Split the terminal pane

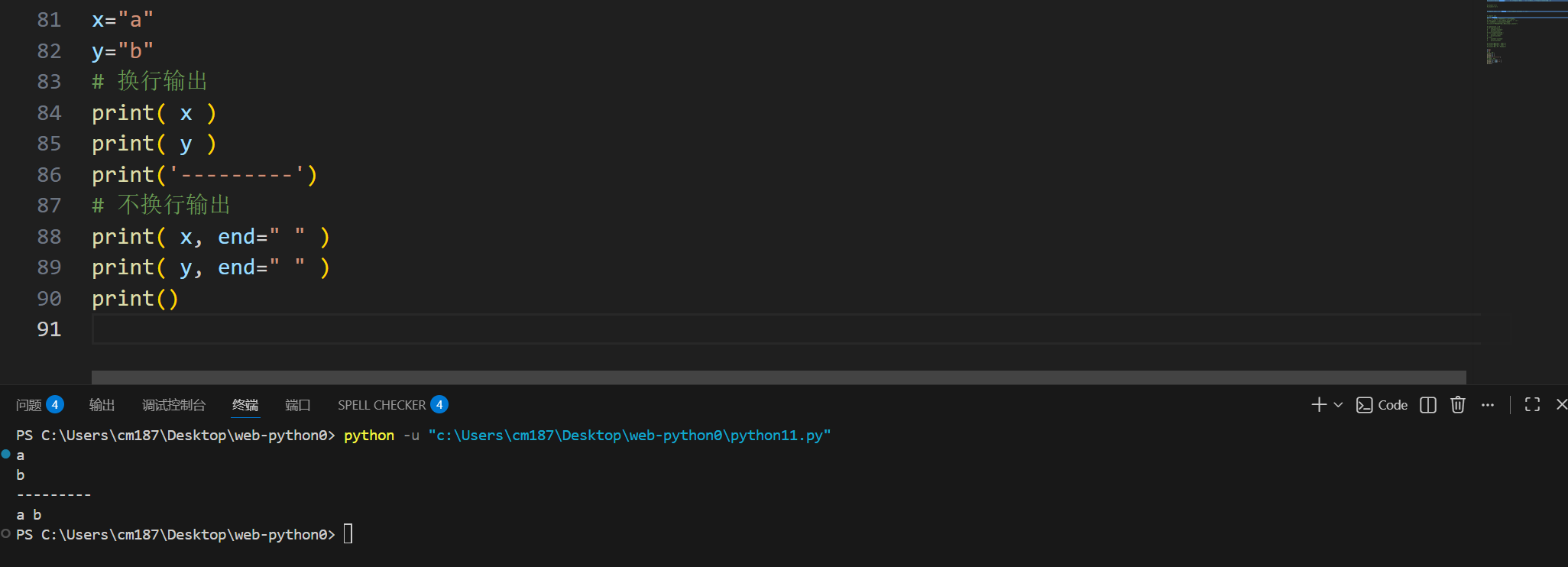pos(1427,405)
